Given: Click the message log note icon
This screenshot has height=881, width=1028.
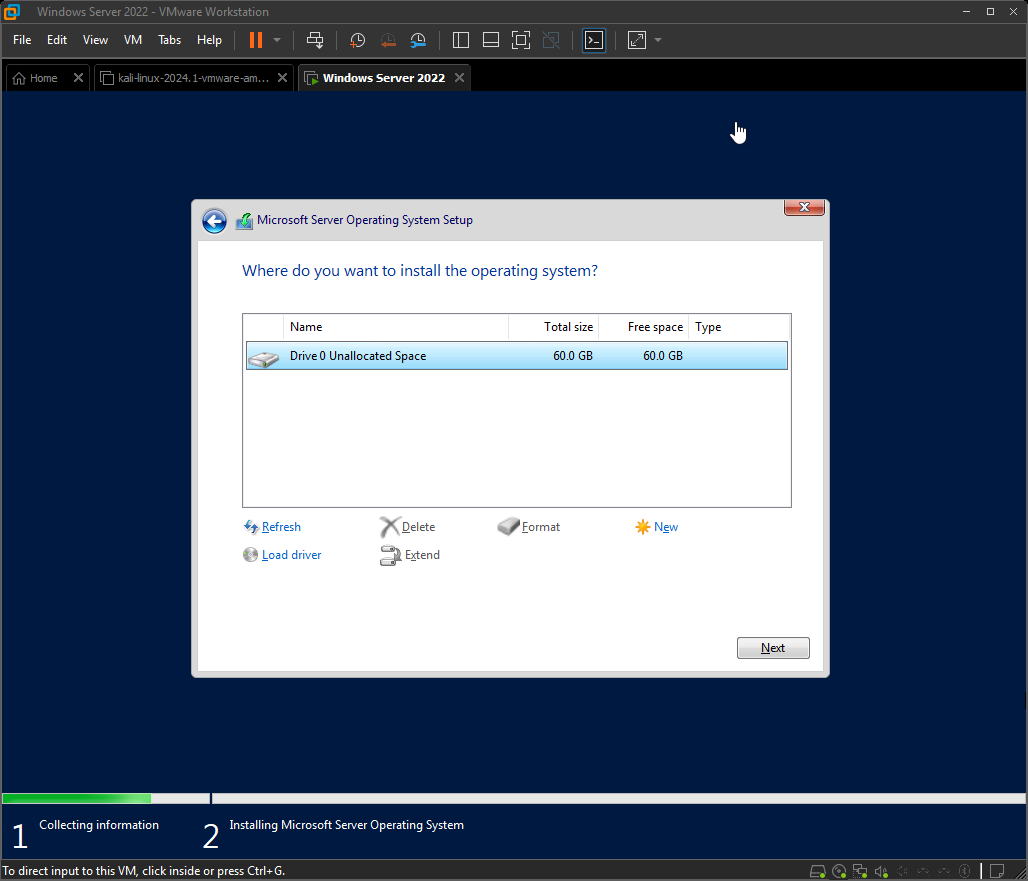Looking at the screenshot, I should coord(997,871).
